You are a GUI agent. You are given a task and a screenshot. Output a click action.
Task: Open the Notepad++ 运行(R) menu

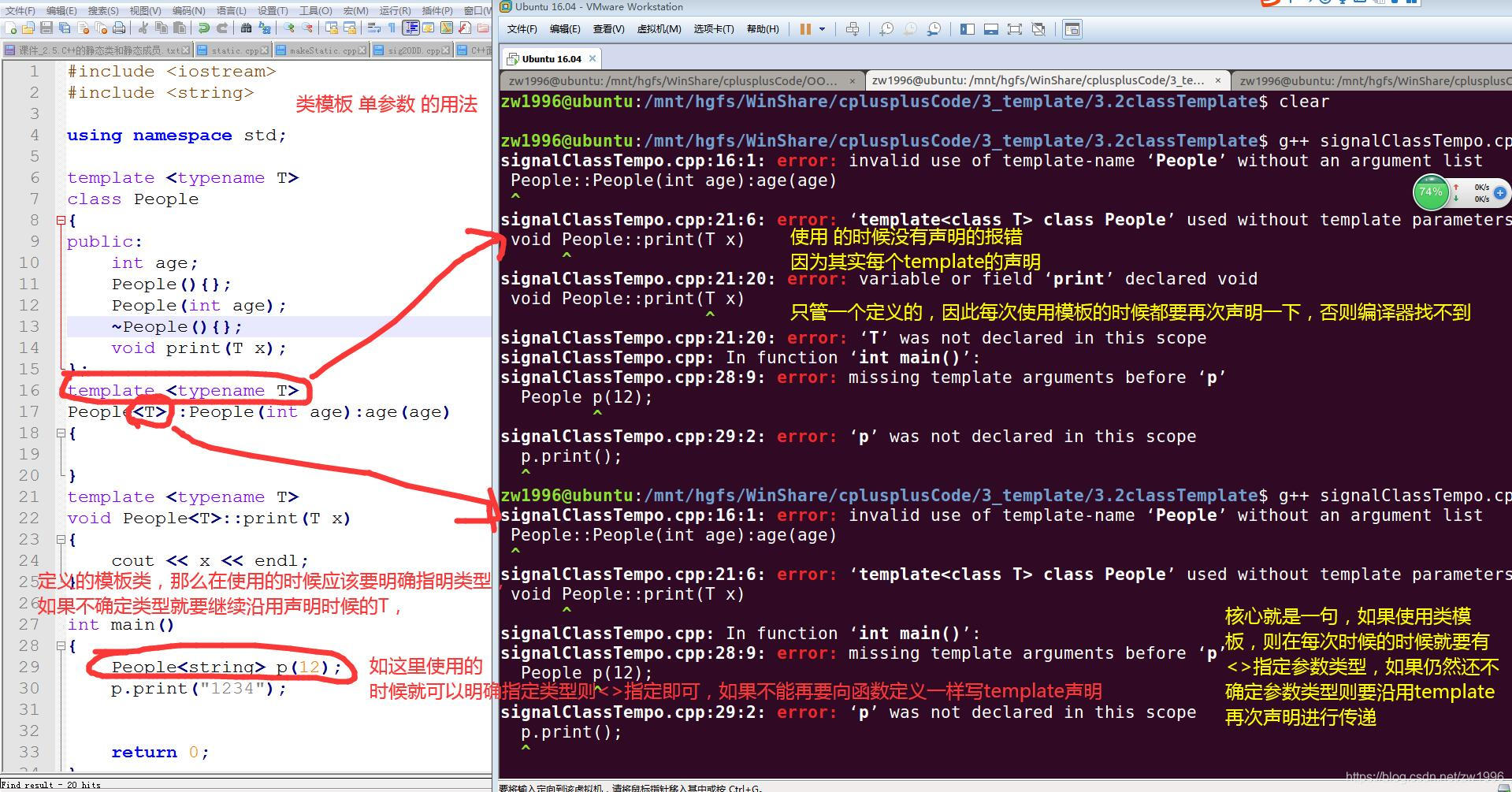coord(395,10)
